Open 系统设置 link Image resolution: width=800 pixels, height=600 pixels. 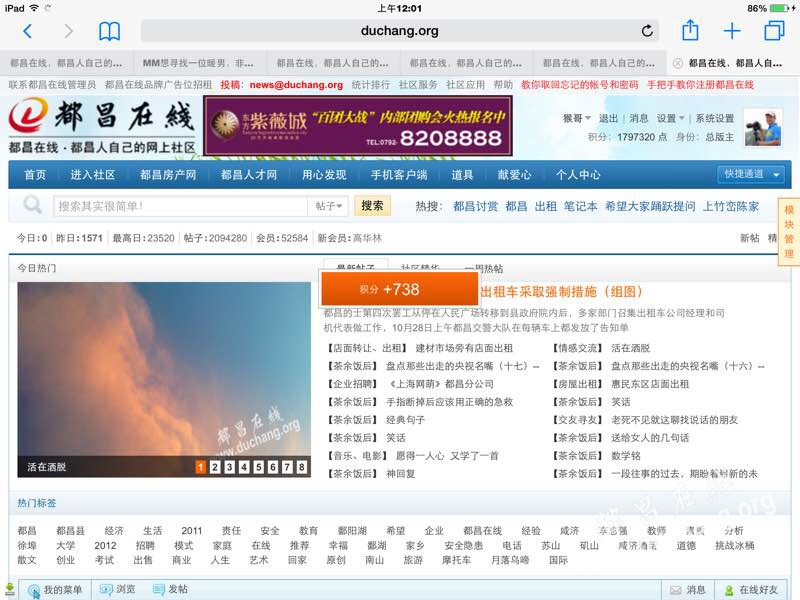coord(715,118)
